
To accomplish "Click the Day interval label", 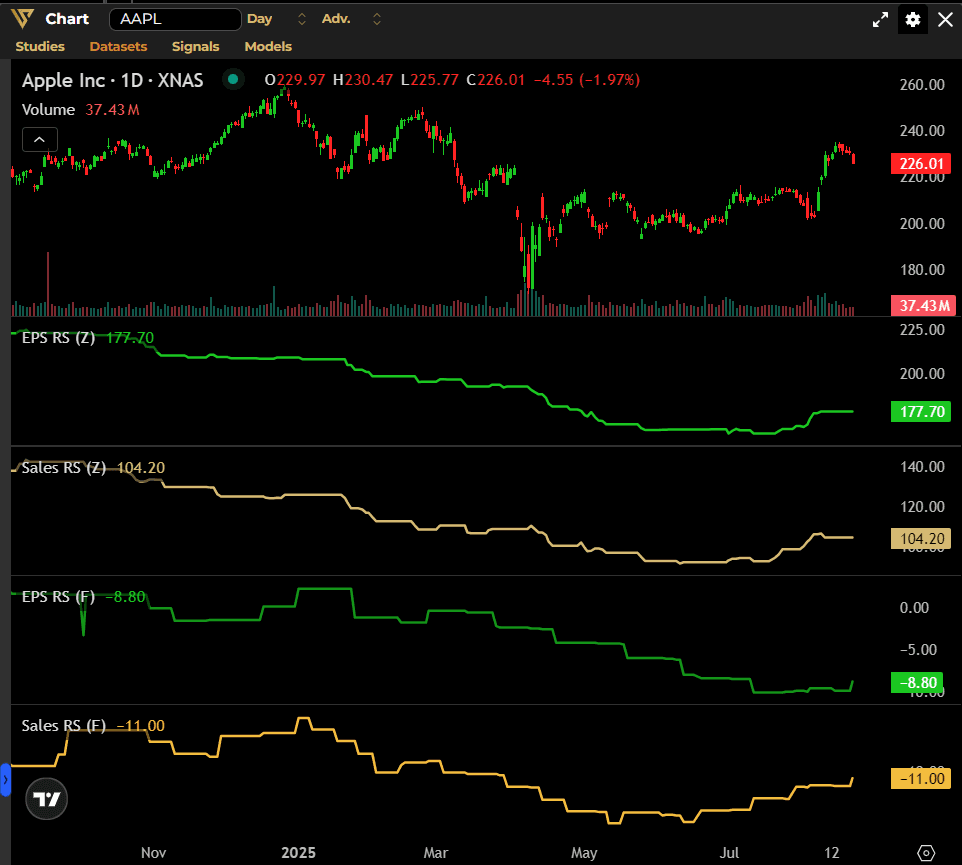I will tap(260, 19).
